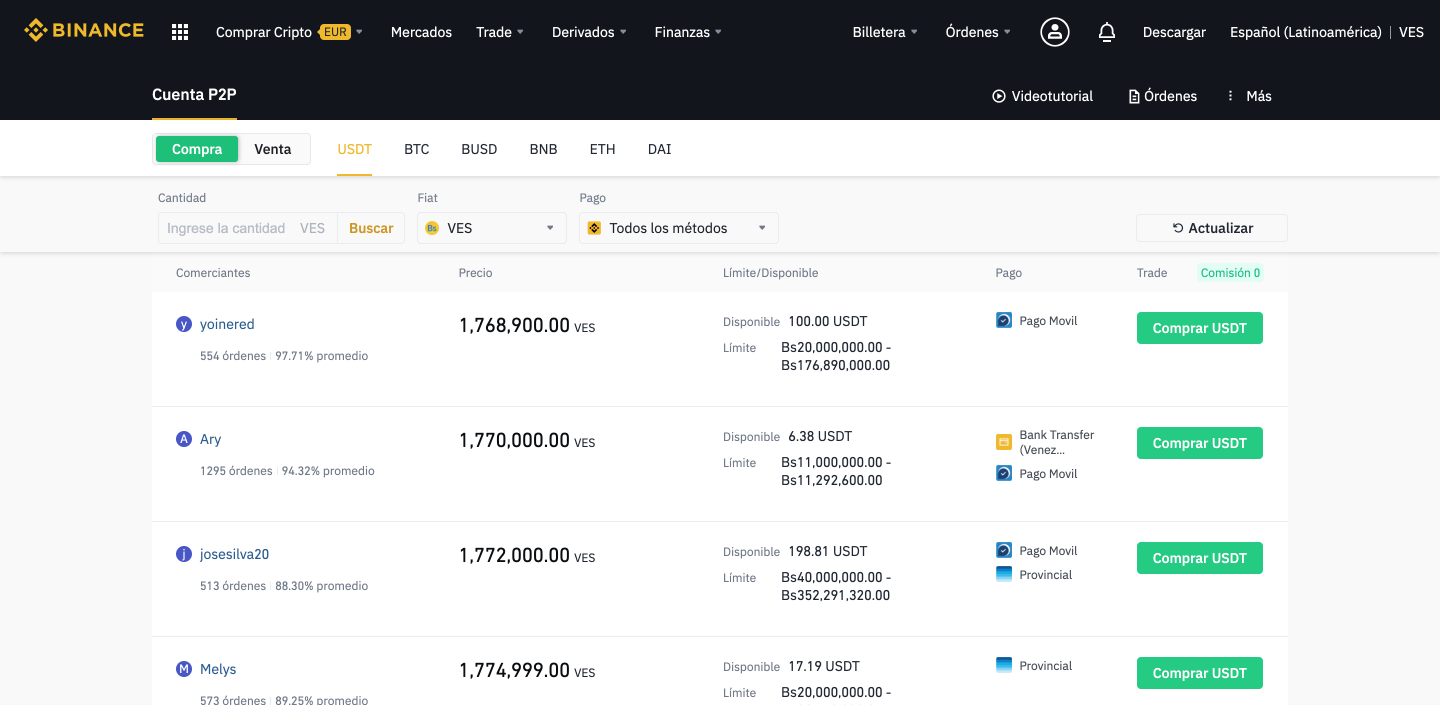Open merchant josesilva20's profile link
The image size is (1440, 705).
(x=234, y=554)
